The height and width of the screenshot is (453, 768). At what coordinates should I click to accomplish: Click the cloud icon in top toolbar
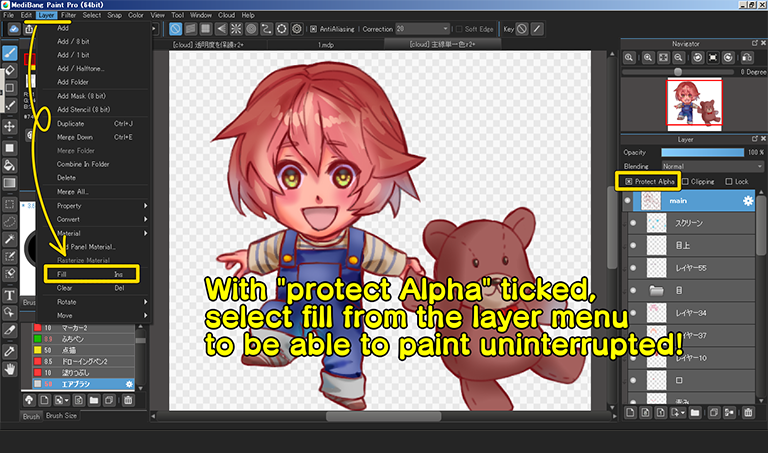tap(14, 29)
